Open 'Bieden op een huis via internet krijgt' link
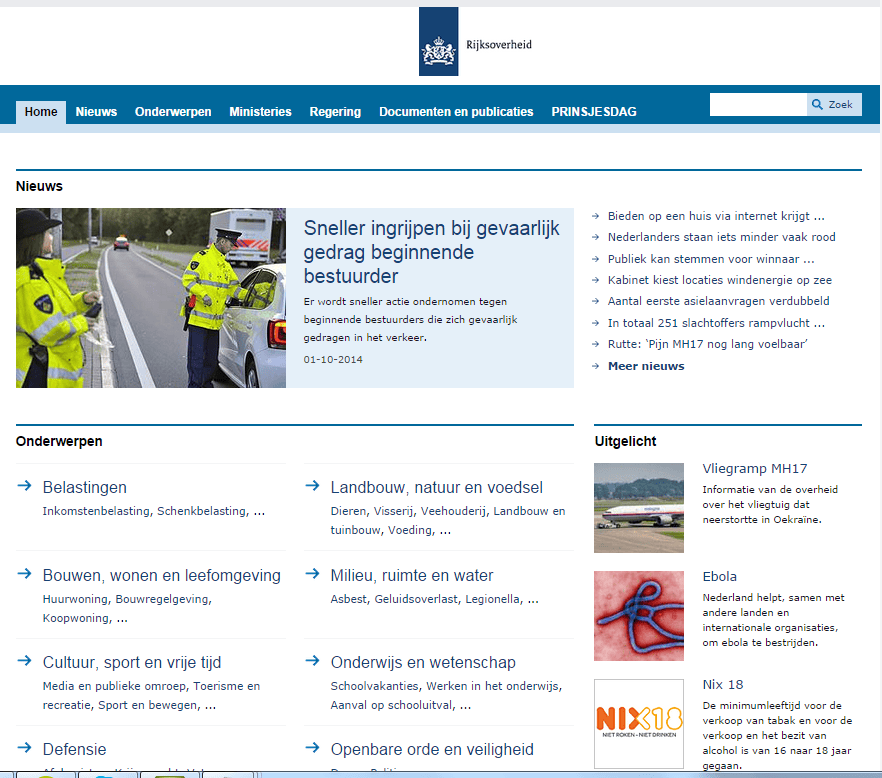882x778 pixels. 716,216
